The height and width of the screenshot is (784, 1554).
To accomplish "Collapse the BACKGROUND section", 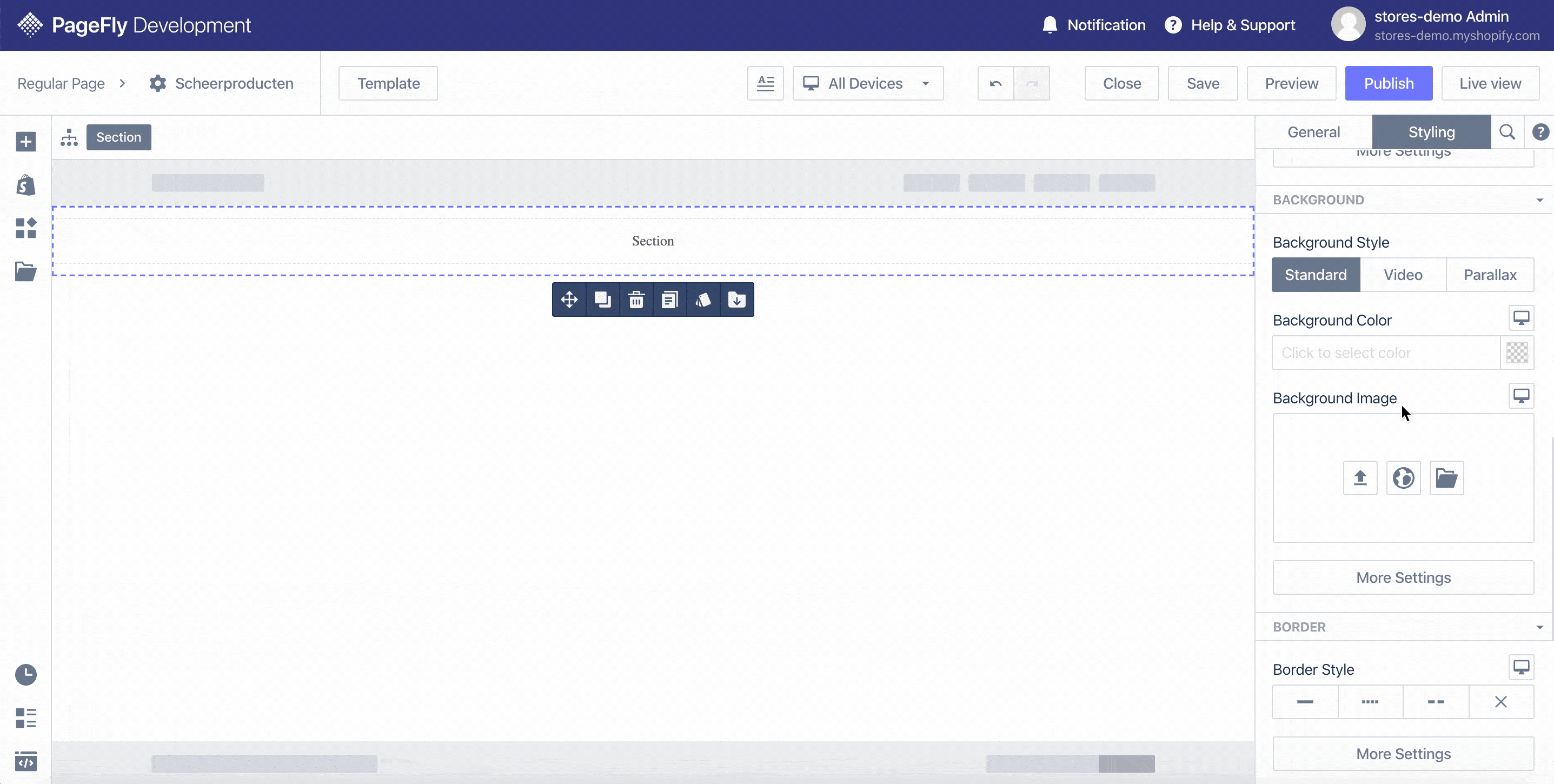I will click(x=1539, y=200).
